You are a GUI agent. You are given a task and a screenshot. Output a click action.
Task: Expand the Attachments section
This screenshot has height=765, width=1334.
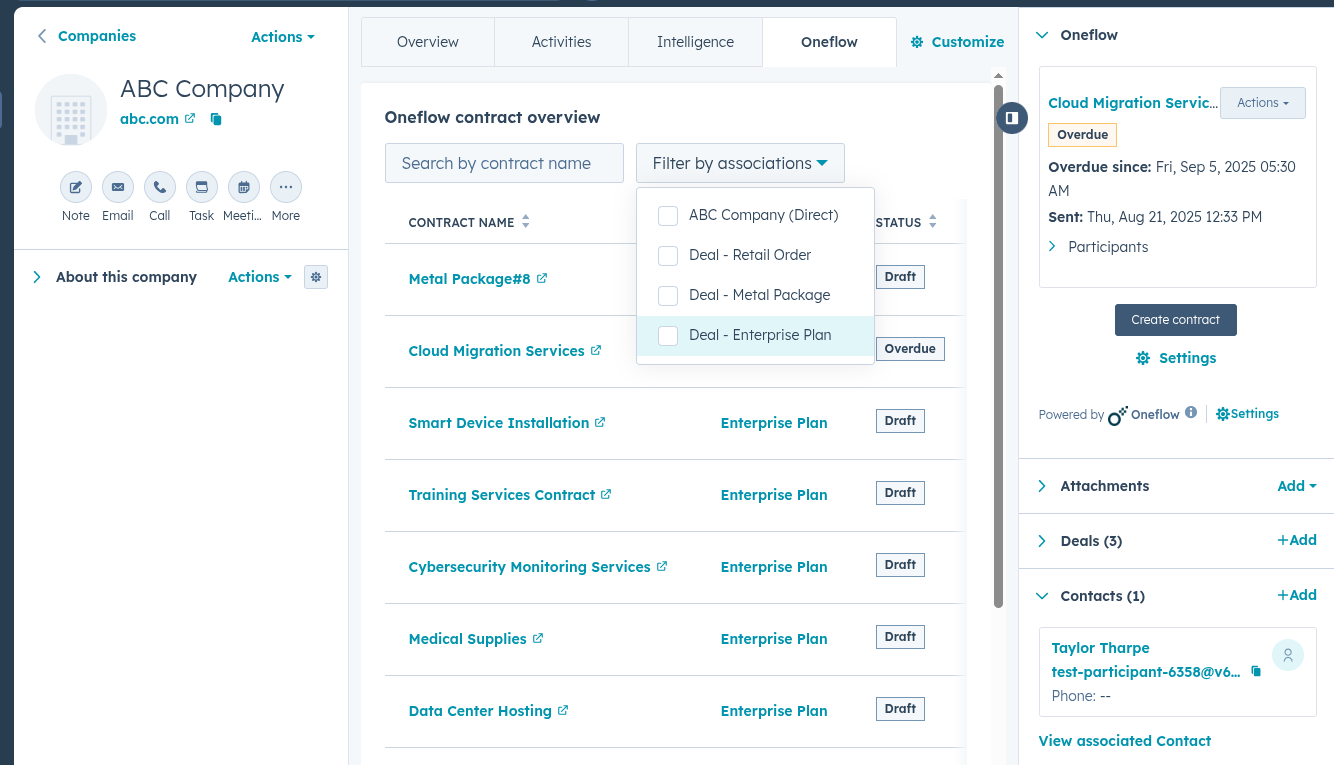(x=1042, y=486)
